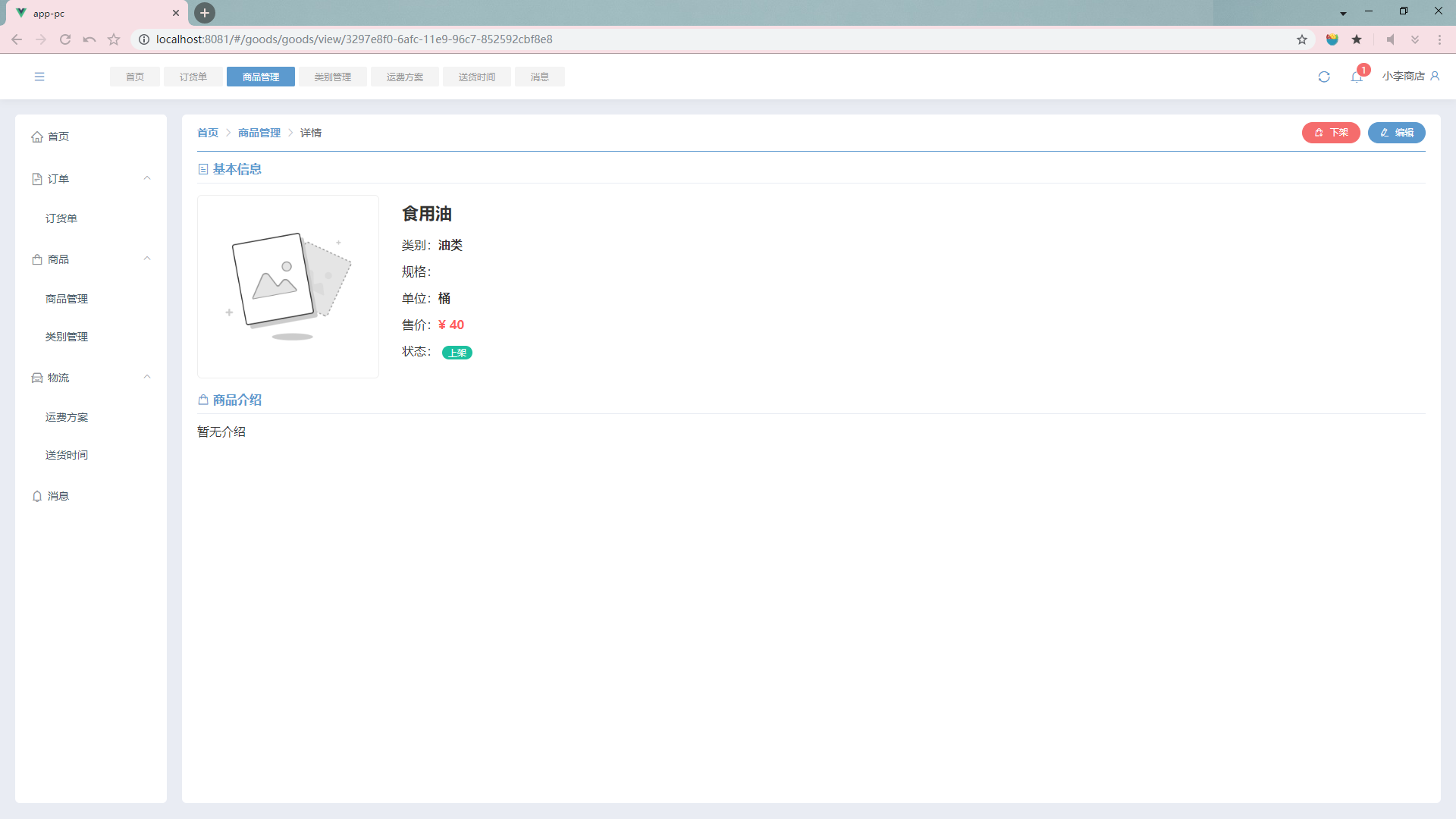1456x819 pixels.
Task: Follow the 商品管理 breadcrumb link
Action: pyautogui.click(x=259, y=133)
